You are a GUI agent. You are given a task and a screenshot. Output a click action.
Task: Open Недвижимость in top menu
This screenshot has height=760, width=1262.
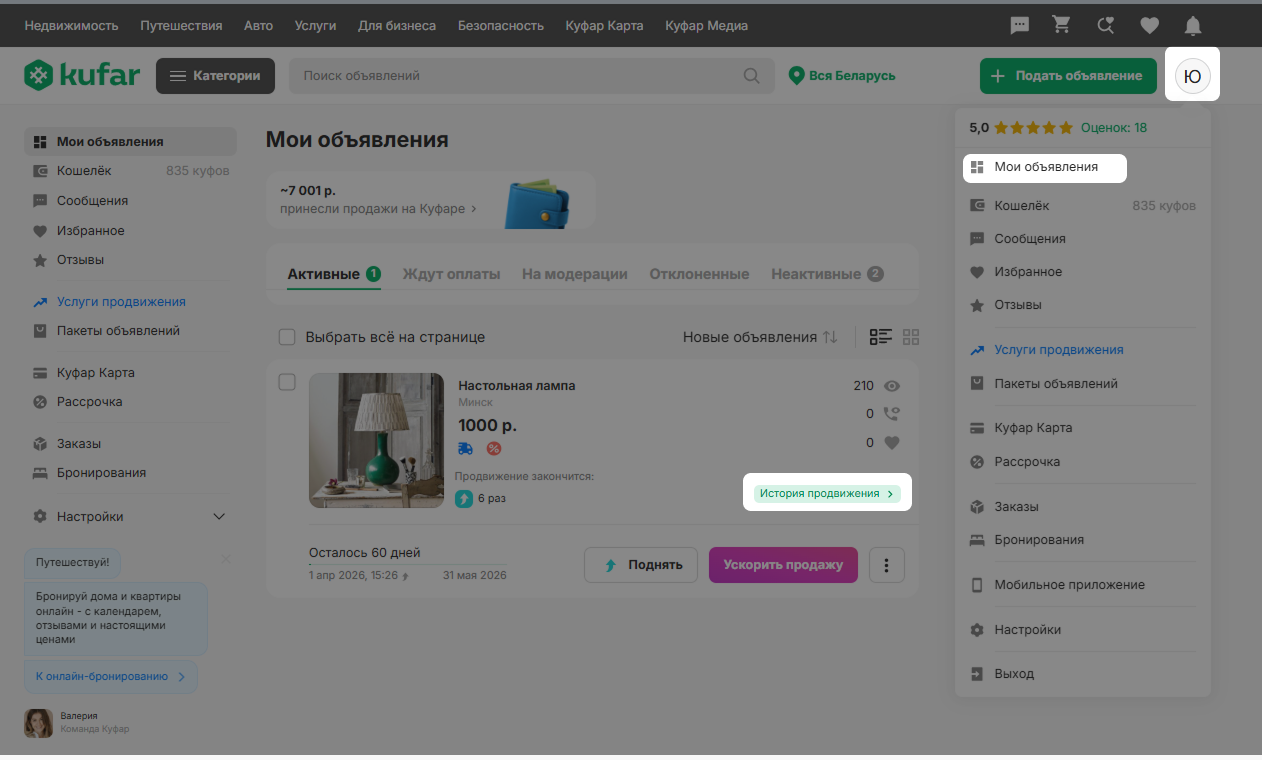(x=71, y=26)
